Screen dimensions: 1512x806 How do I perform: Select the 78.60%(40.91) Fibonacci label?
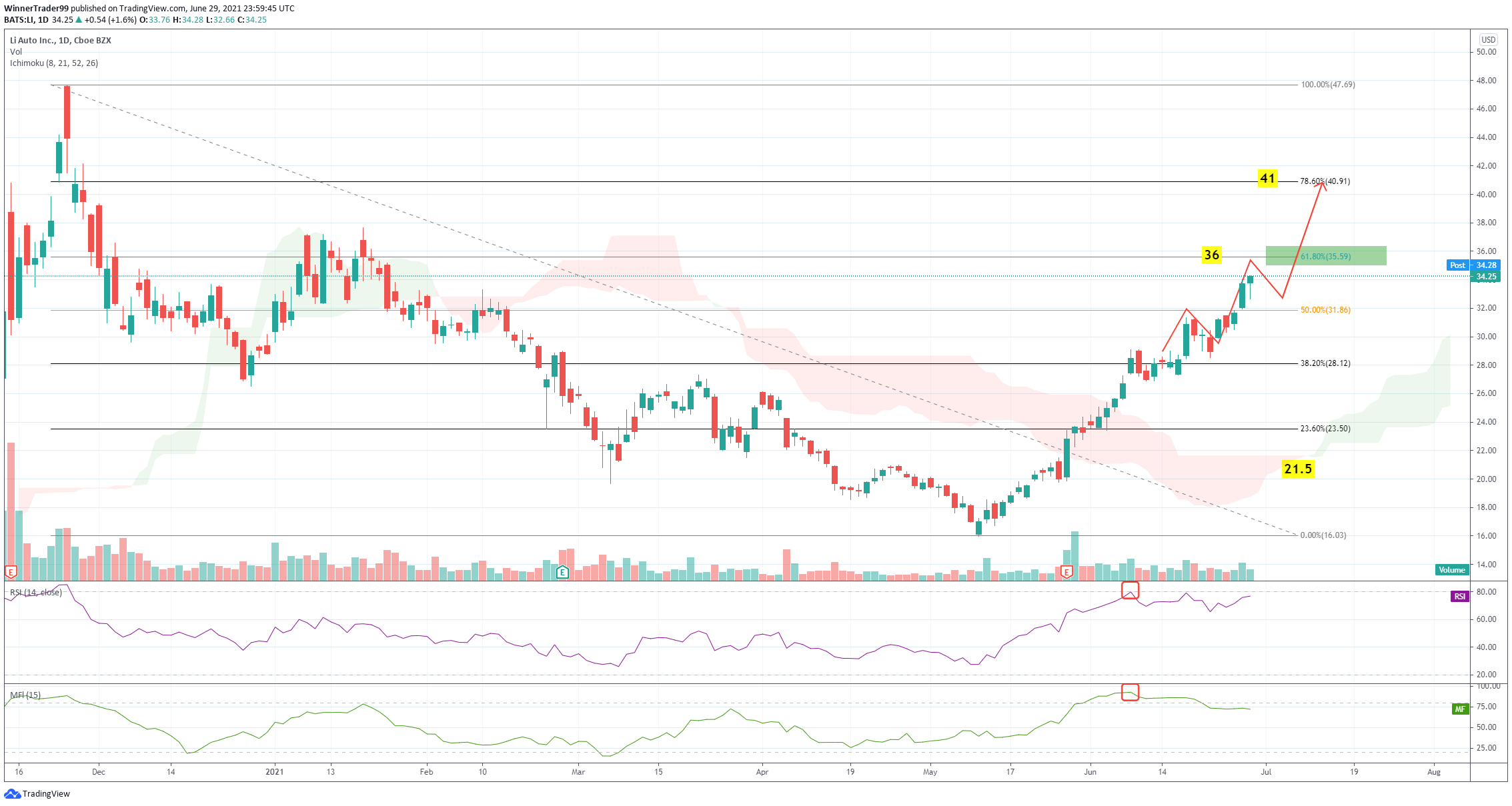click(x=1325, y=181)
